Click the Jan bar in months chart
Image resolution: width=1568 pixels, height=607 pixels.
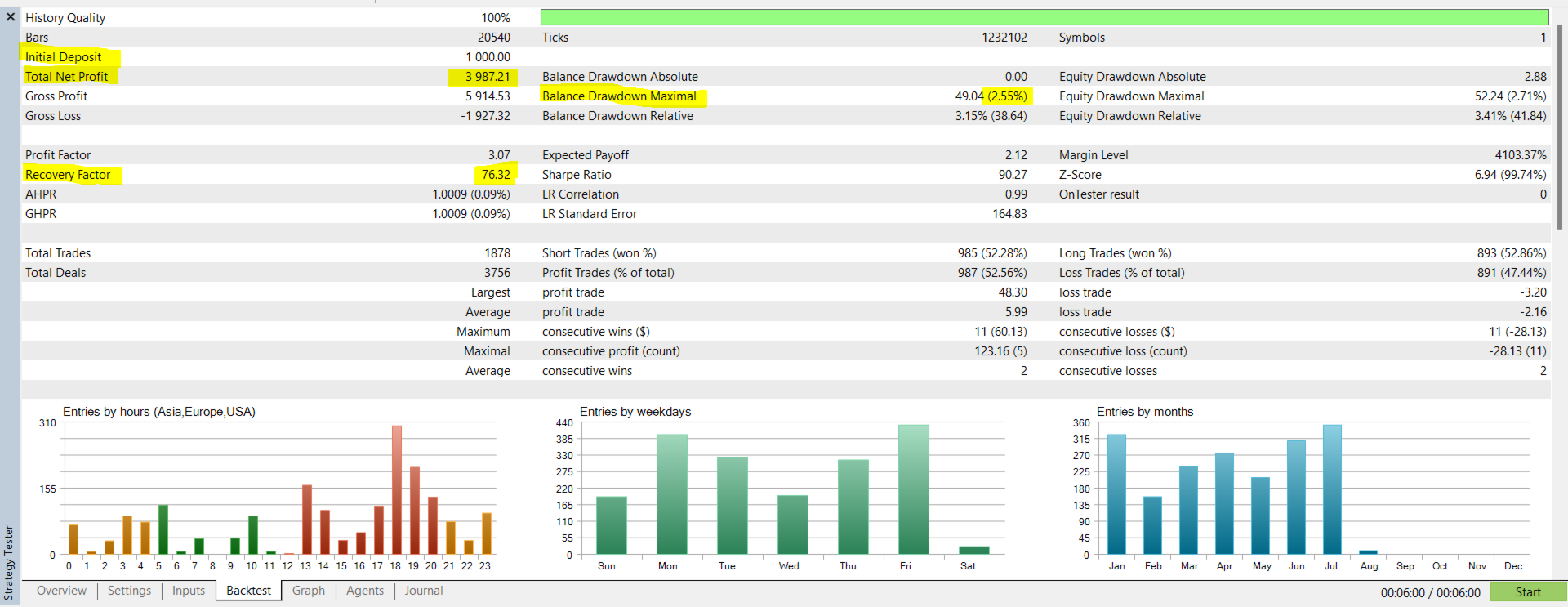(x=1116, y=495)
